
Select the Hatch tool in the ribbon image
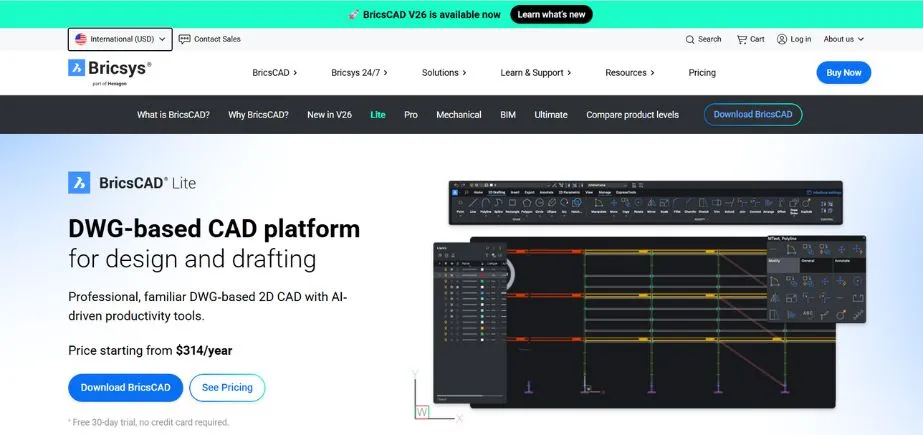(x=577, y=205)
